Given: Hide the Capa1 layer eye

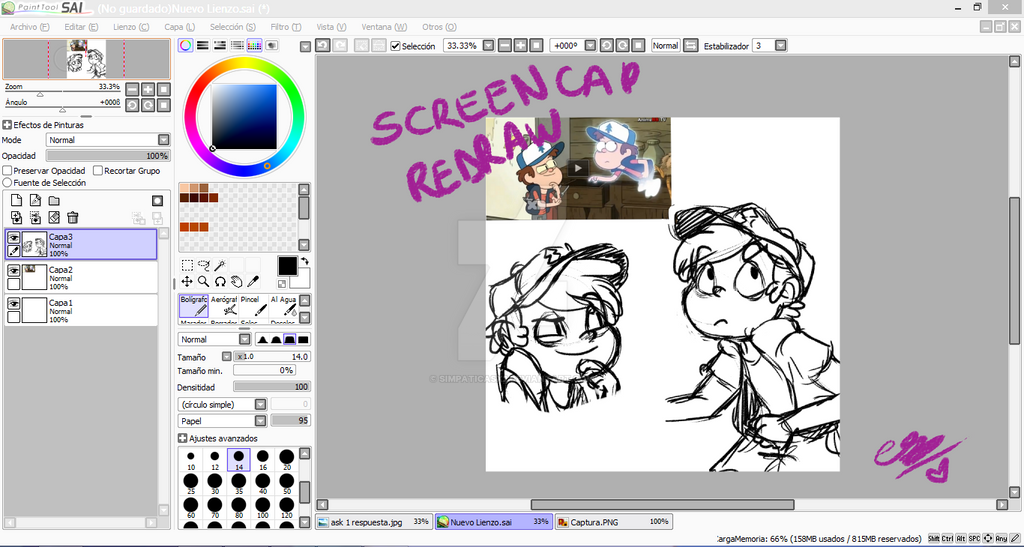Looking at the screenshot, I should [x=13, y=303].
